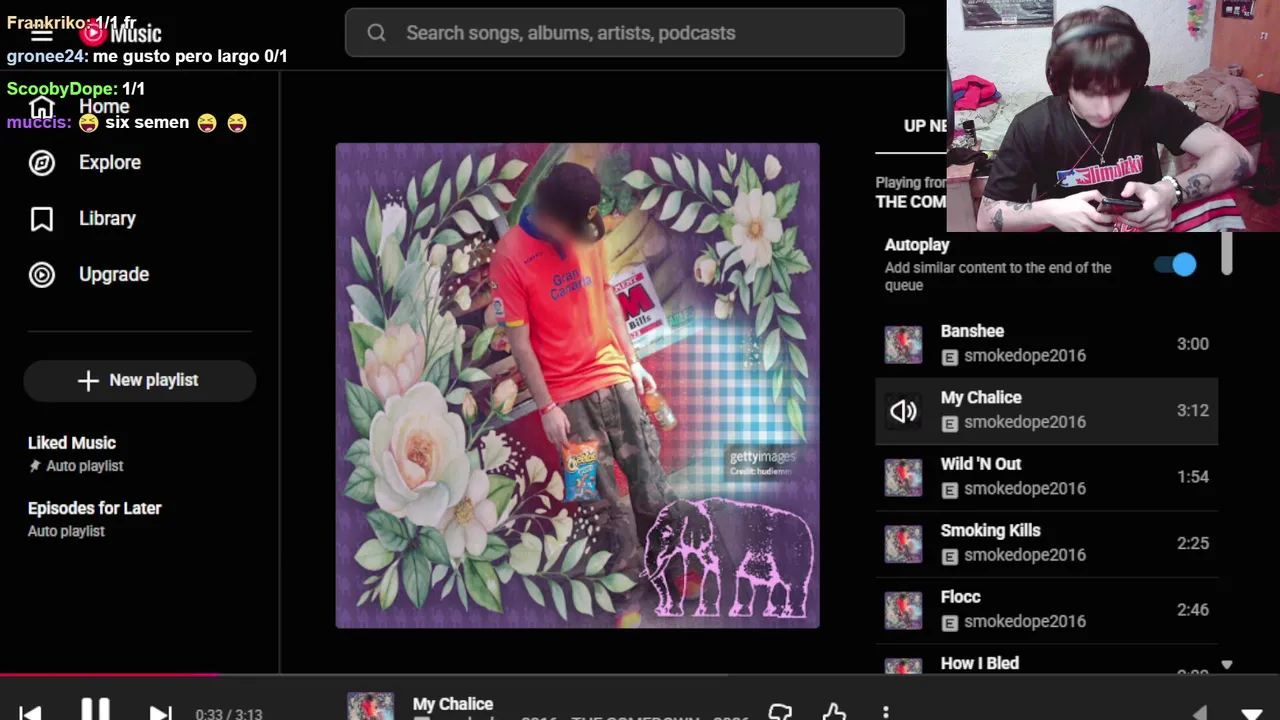The height and width of the screenshot is (720, 1280).
Task: Collapse the player page with down arrow
Action: [x=1251, y=714]
